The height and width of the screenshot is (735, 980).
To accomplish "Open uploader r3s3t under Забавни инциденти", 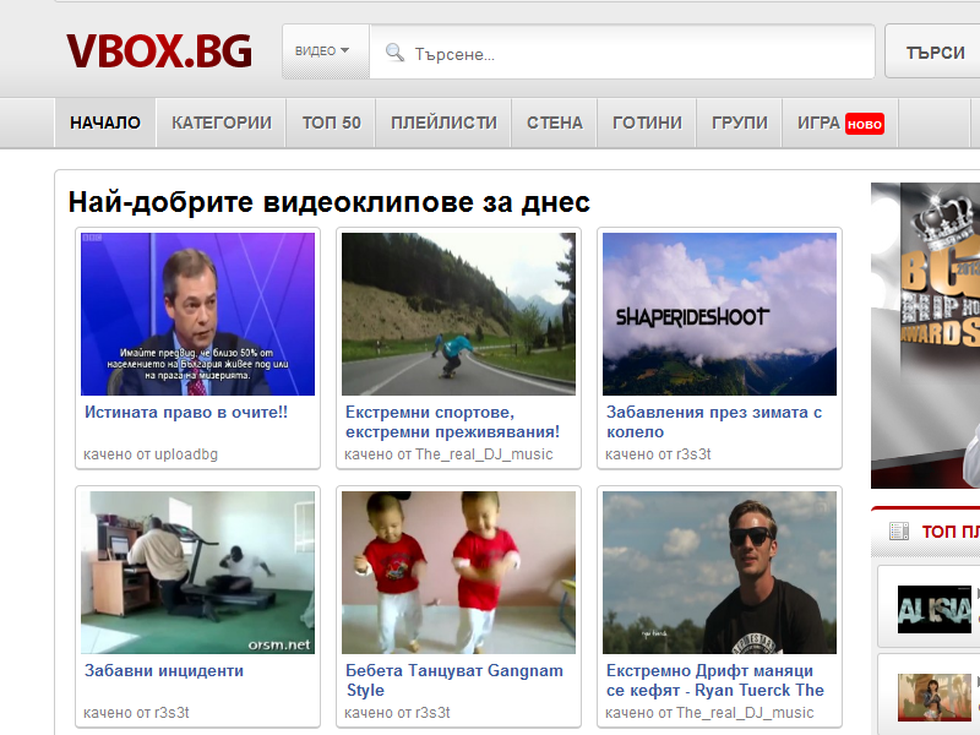I will pyautogui.click(x=172, y=712).
